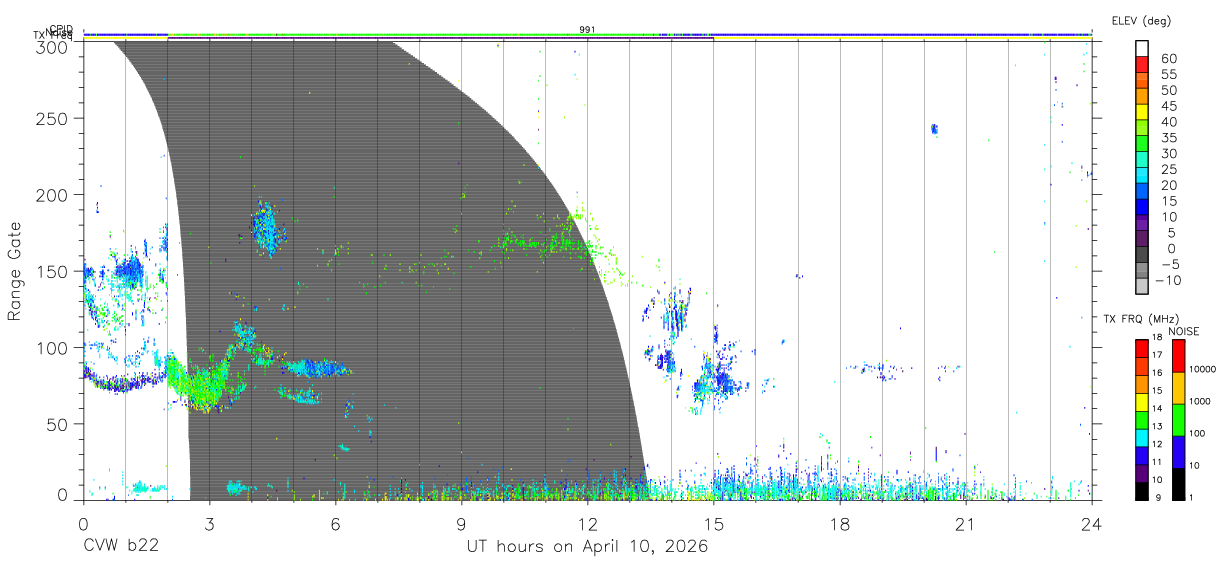This screenshot has height=567, width=1228.
Task: Click the y-axis tick label '300'
Action: click(x=53, y=46)
